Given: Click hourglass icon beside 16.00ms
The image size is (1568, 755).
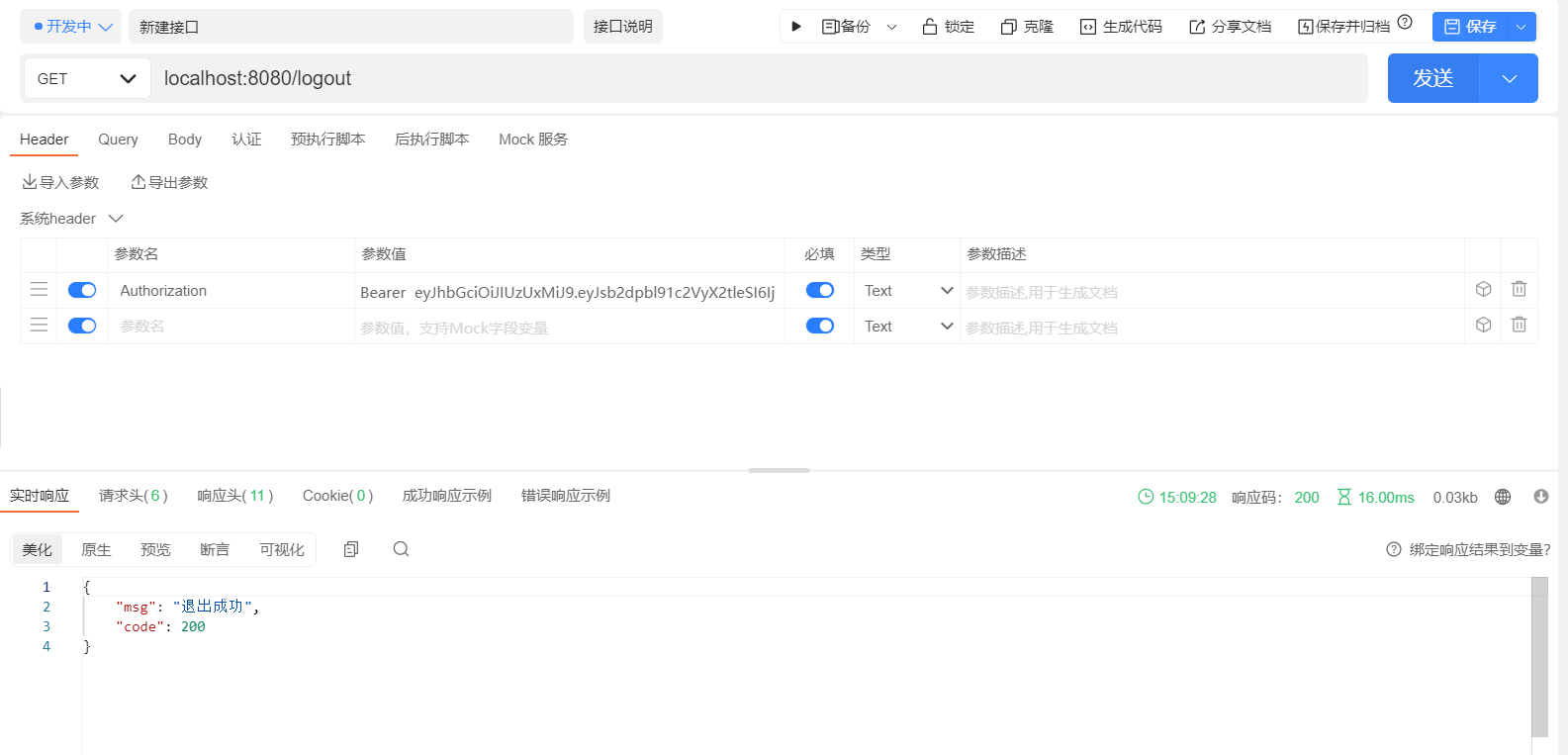Looking at the screenshot, I should [1343, 497].
